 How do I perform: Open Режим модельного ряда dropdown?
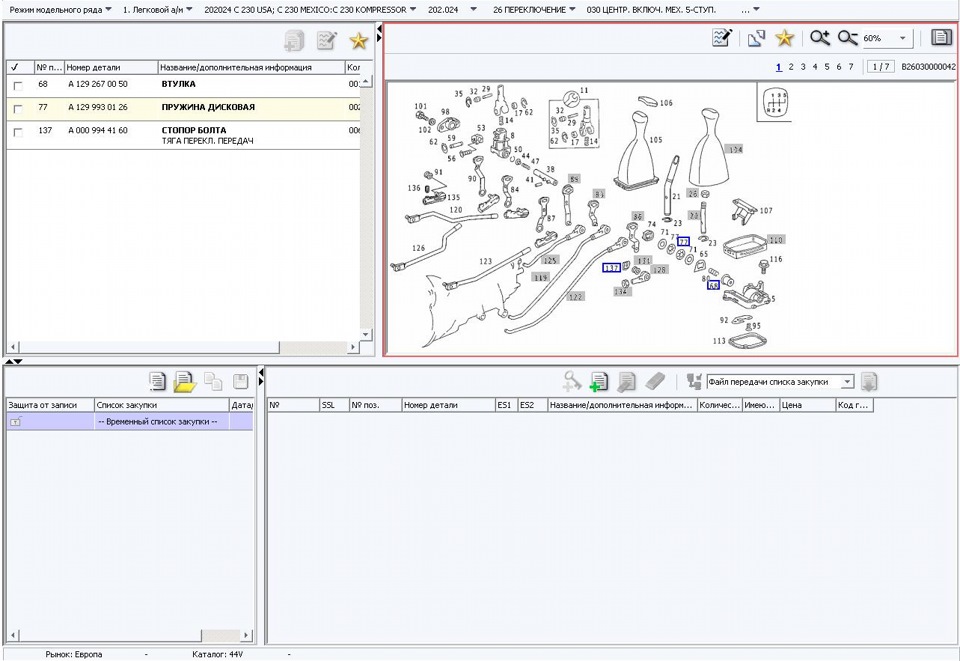click(60, 10)
